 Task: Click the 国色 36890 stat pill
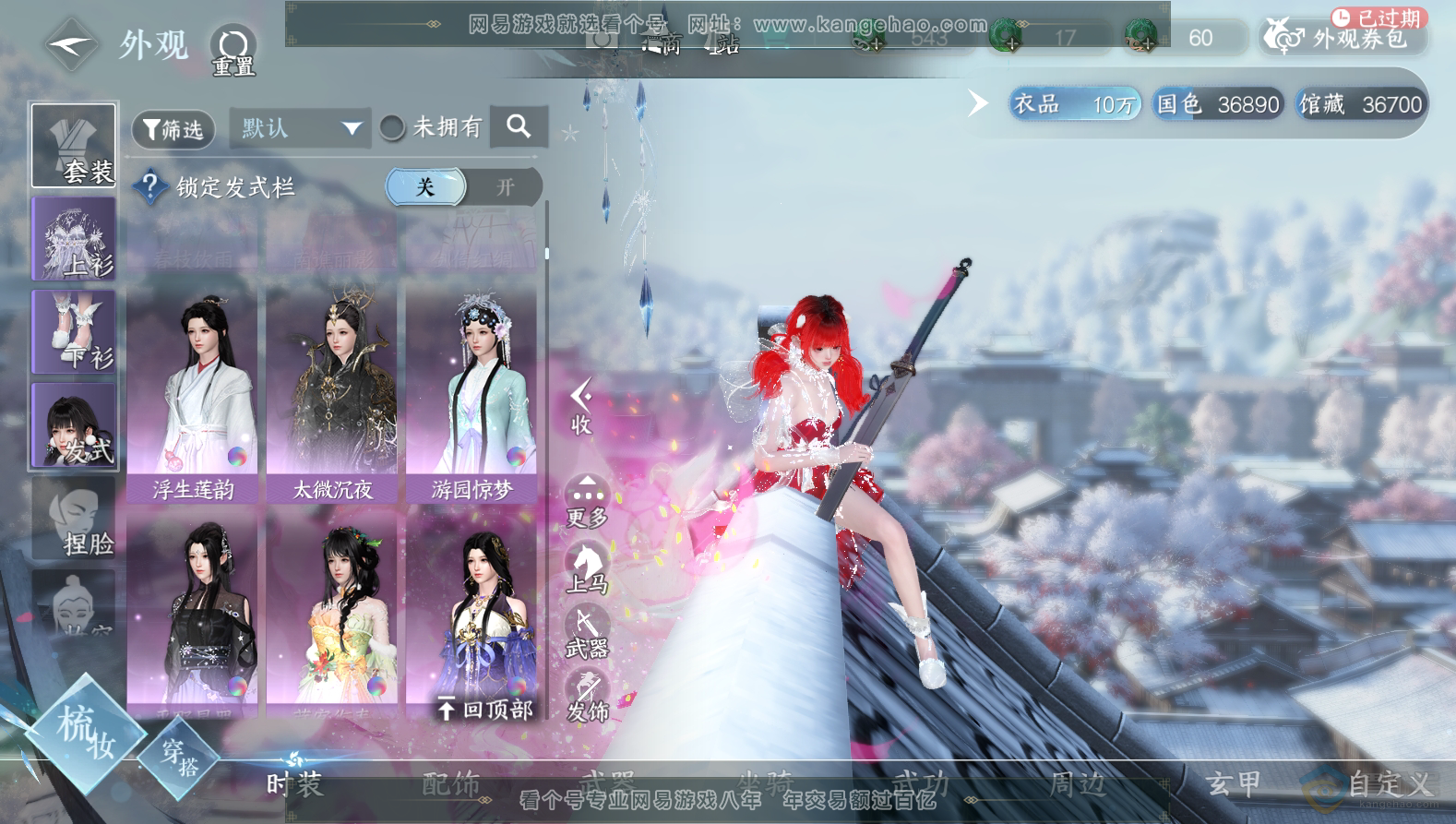pyautogui.click(x=1218, y=103)
